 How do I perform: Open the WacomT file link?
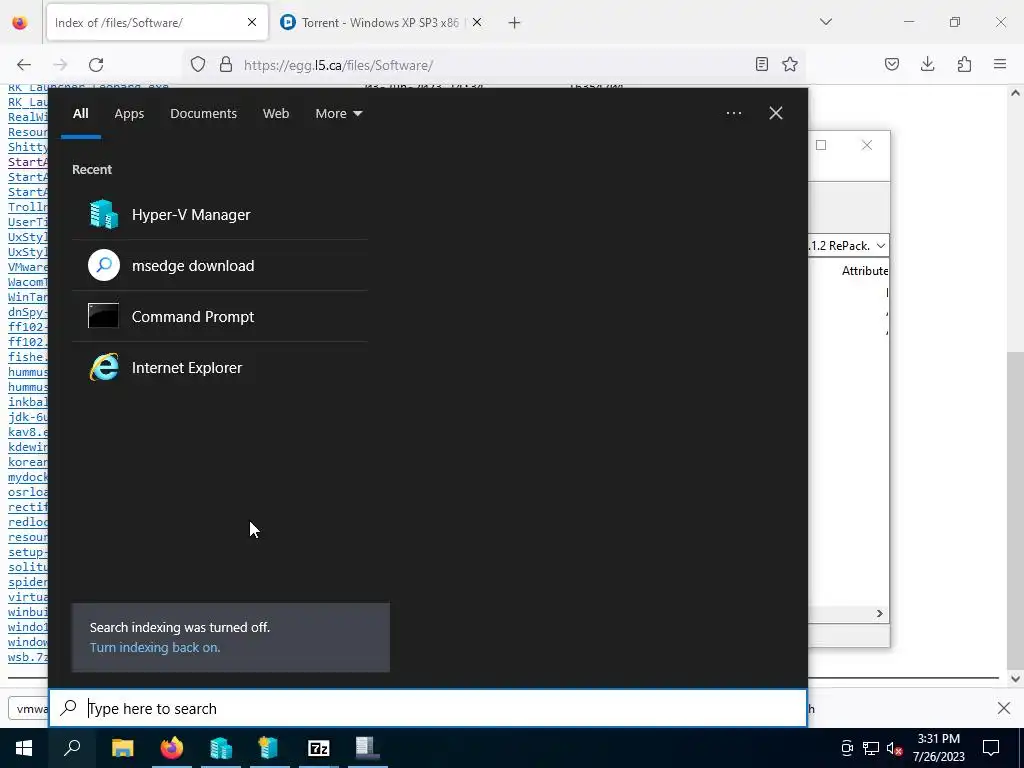pyautogui.click(x=27, y=282)
